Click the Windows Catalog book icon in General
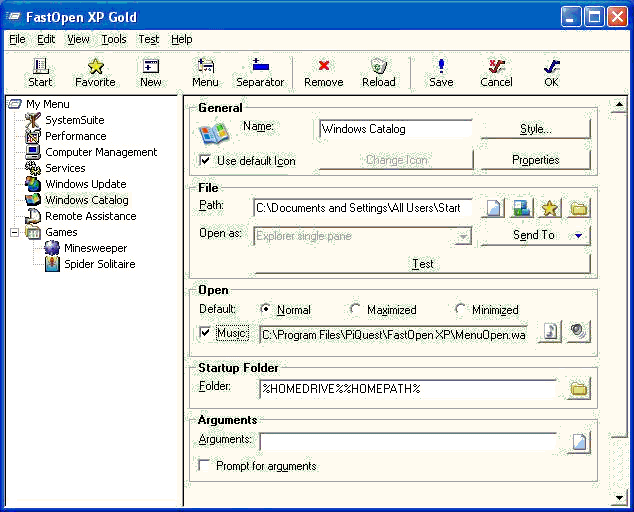Image resolution: width=634 pixels, height=512 pixels. (214, 133)
